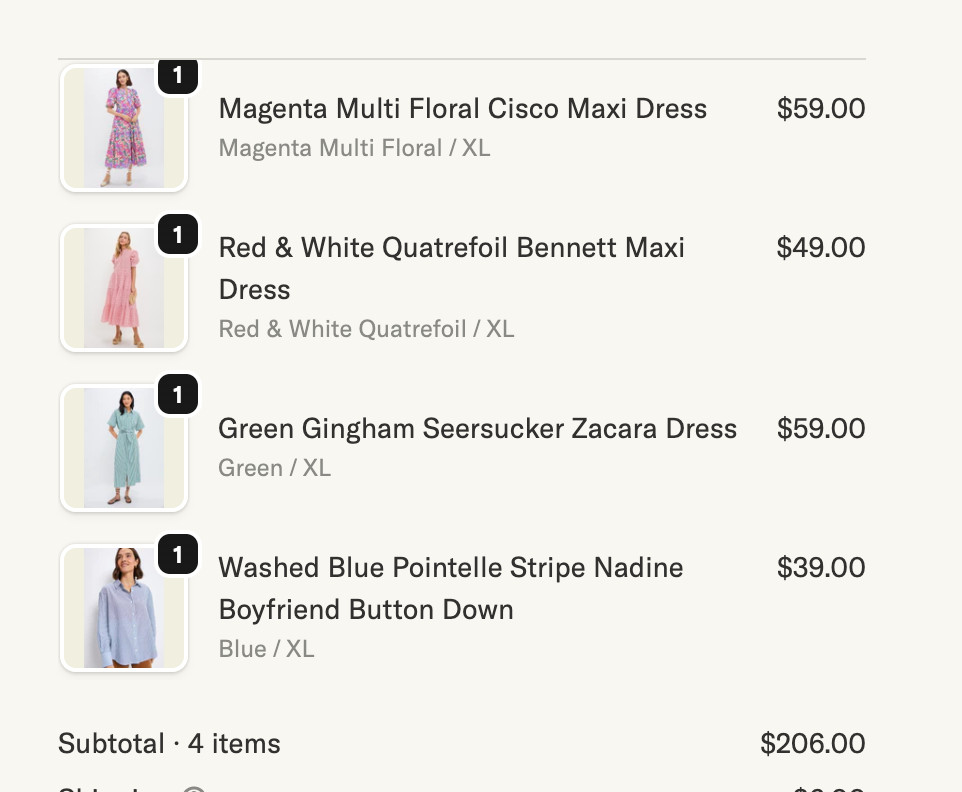The image size is (962, 792).
Task: Click the quantity badge on the Red Quatrefoil dress
Action: [x=178, y=236]
